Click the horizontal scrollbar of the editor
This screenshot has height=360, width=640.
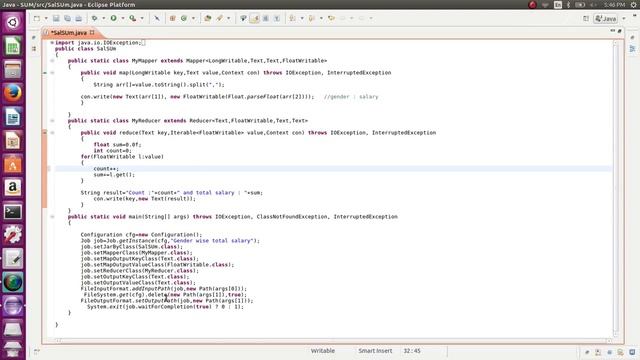click(x=333, y=340)
